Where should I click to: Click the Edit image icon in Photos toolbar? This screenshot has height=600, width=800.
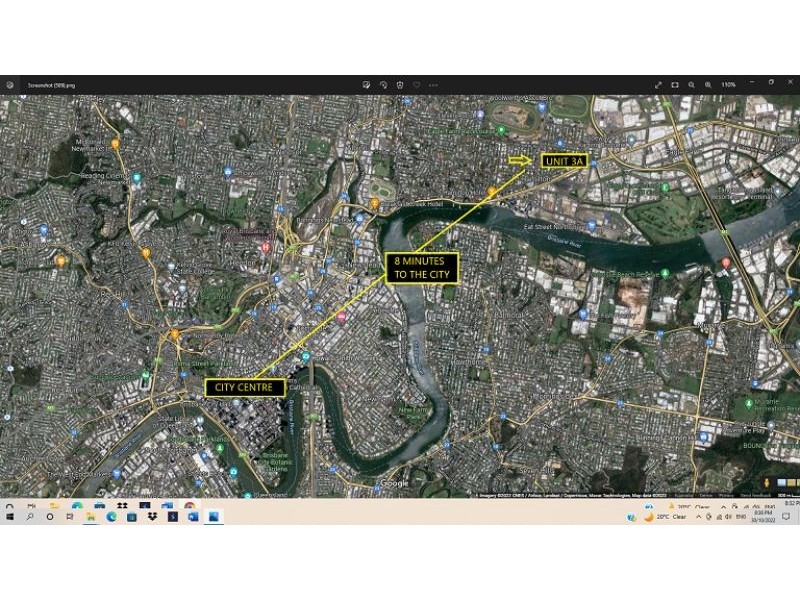click(367, 85)
